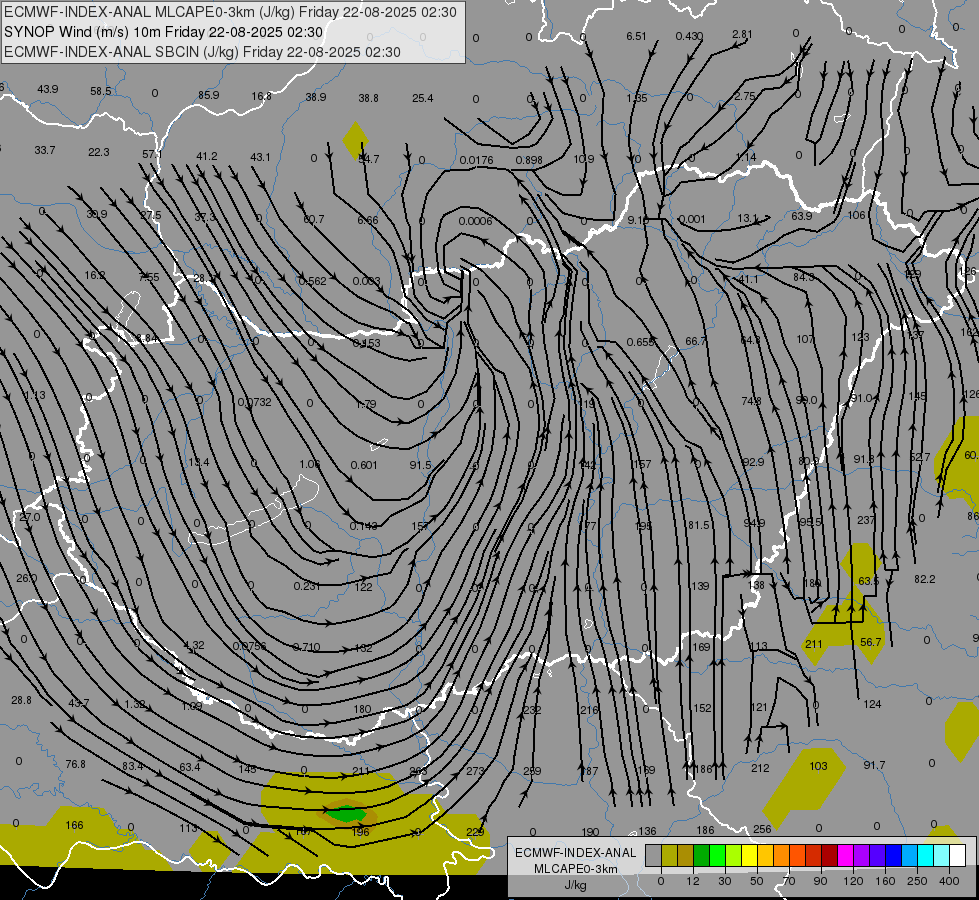
Task: Click the map value 0.562
Action: 312,281
